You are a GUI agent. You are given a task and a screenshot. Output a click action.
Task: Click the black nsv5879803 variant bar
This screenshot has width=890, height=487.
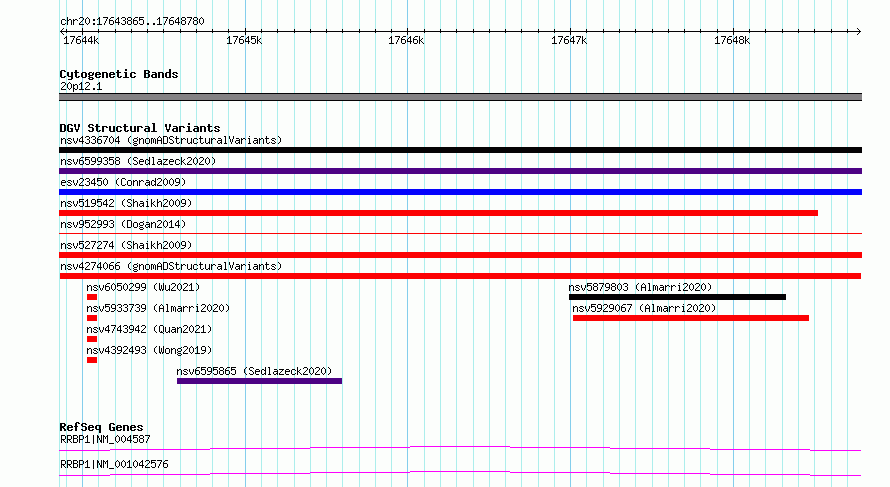677,297
